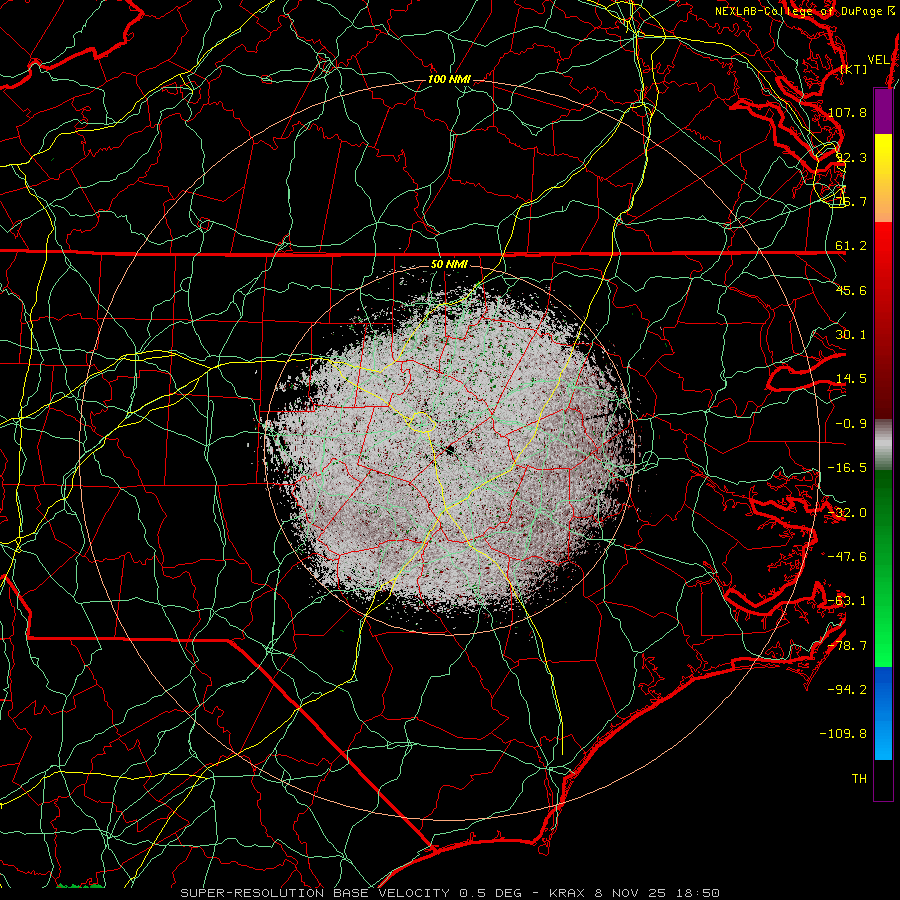The height and width of the screenshot is (900, 900).
Task: Click the -78.7 scale value
Action: 847,646
